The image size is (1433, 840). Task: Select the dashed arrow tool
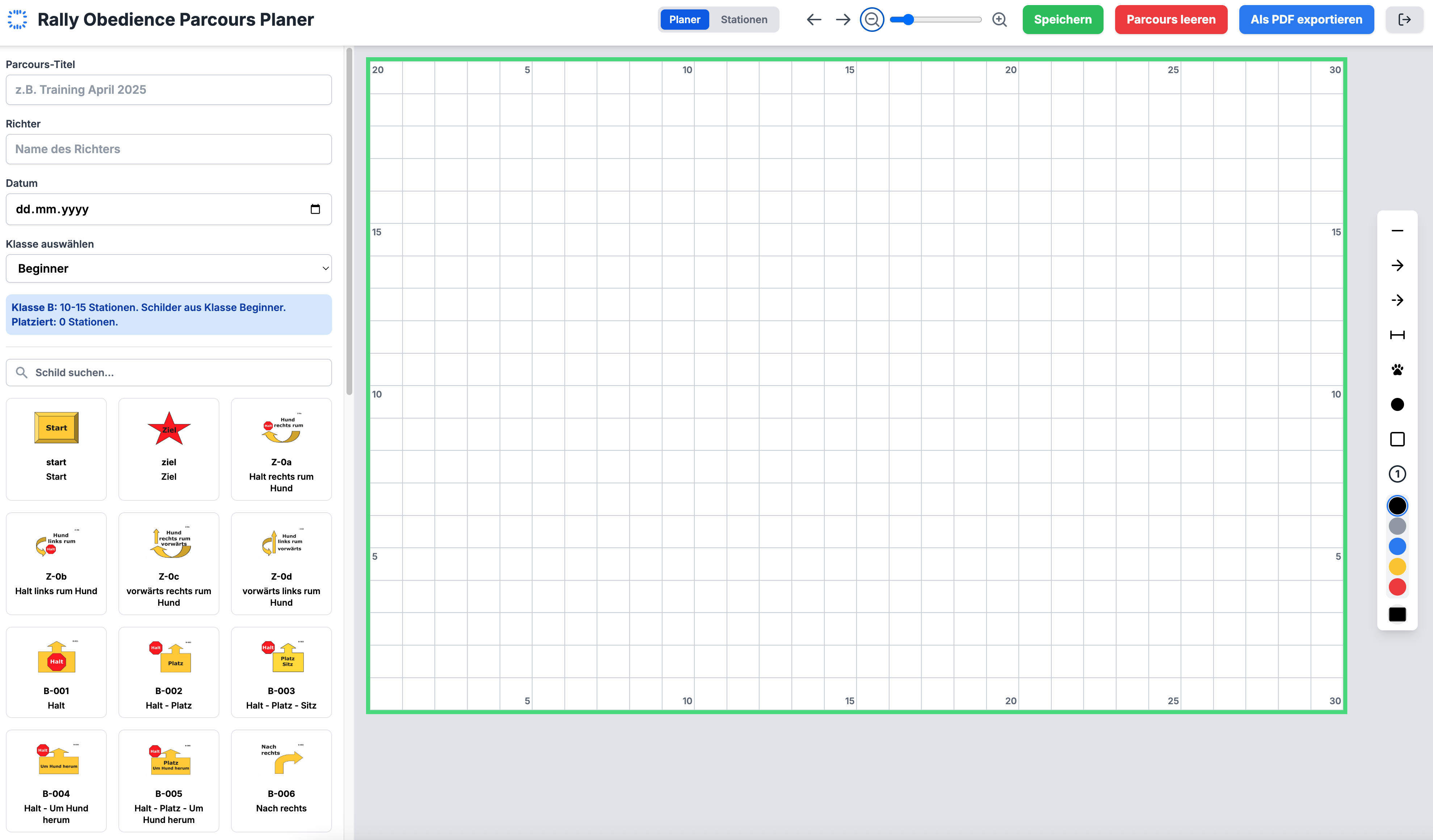[1396, 300]
